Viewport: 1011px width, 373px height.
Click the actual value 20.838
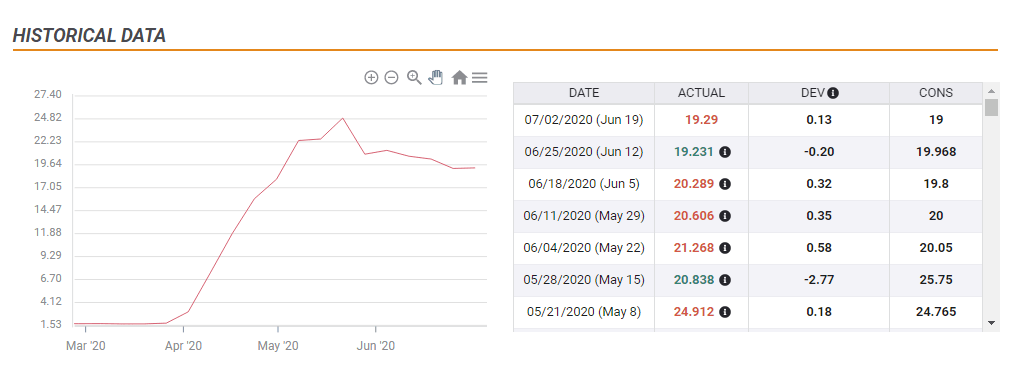[694, 280]
